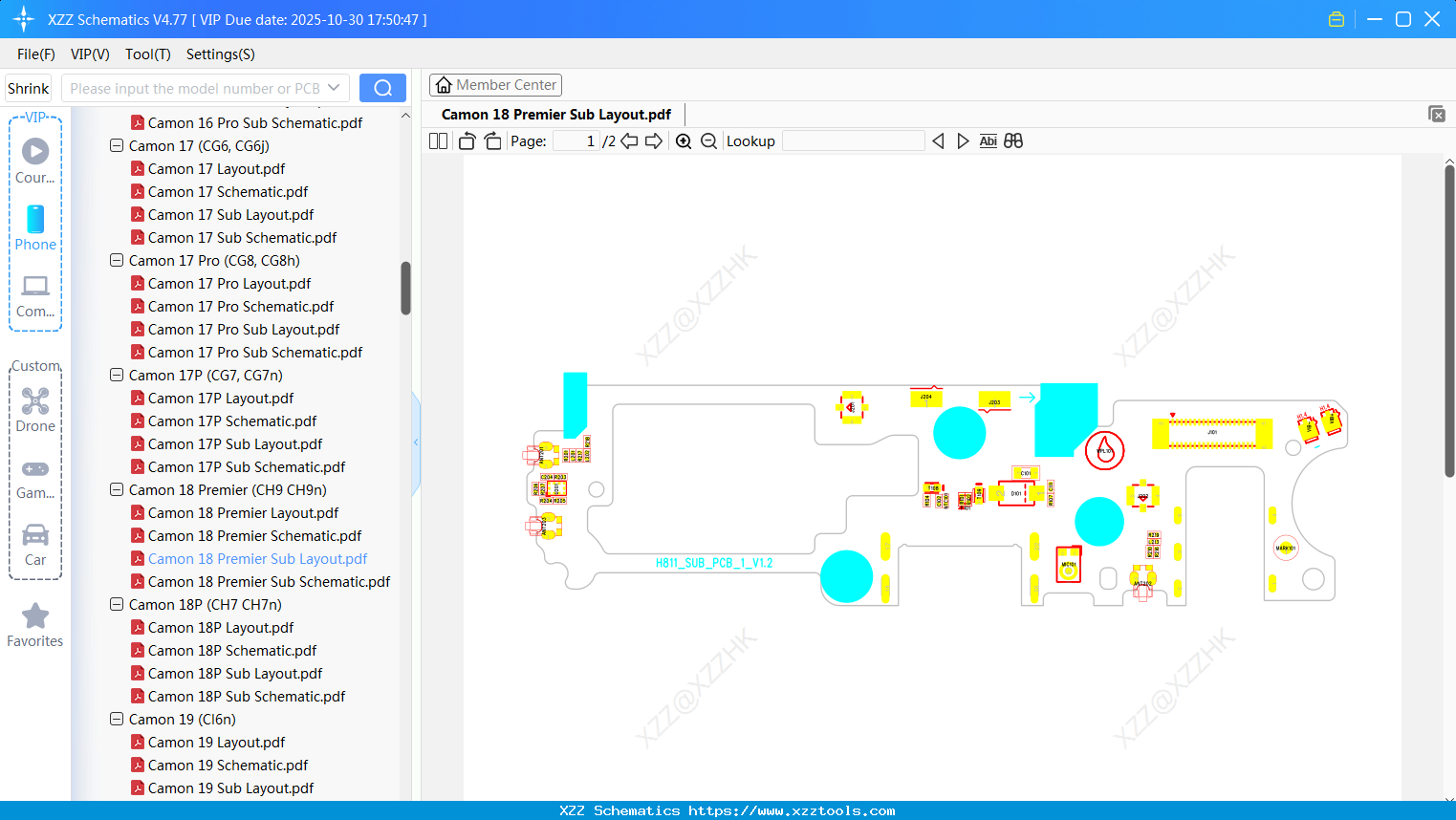Open Camon 18P Sub Layout.pdf
Viewport: 1456px width, 820px height.
(x=235, y=674)
